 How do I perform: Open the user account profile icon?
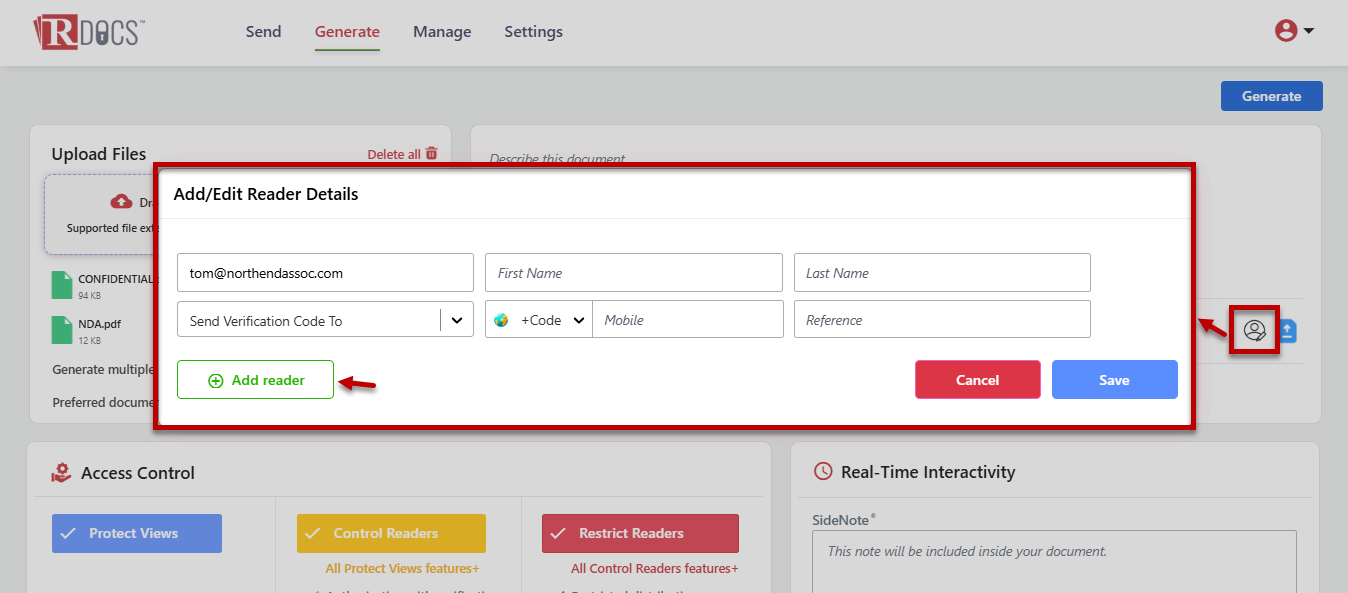pyautogui.click(x=1286, y=31)
